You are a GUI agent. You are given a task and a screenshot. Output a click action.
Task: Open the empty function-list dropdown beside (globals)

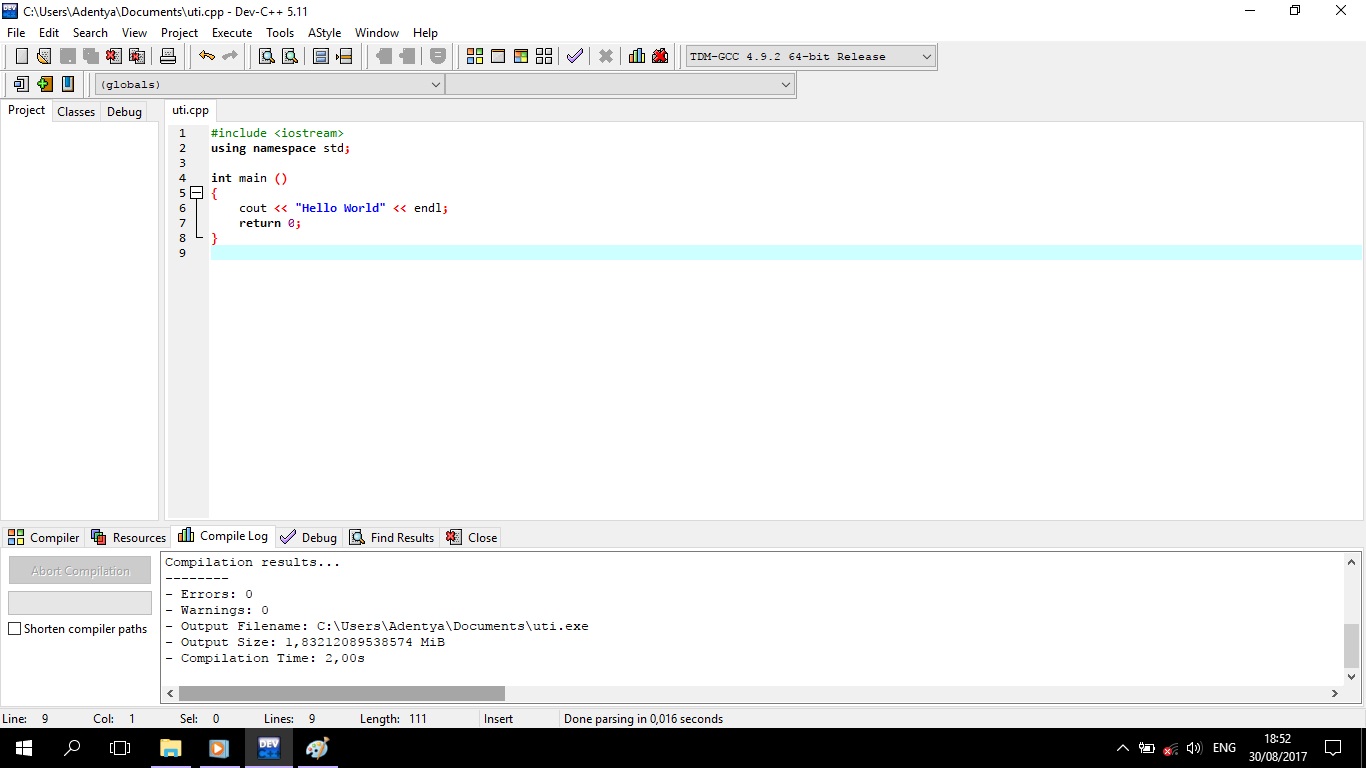click(x=620, y=85)
